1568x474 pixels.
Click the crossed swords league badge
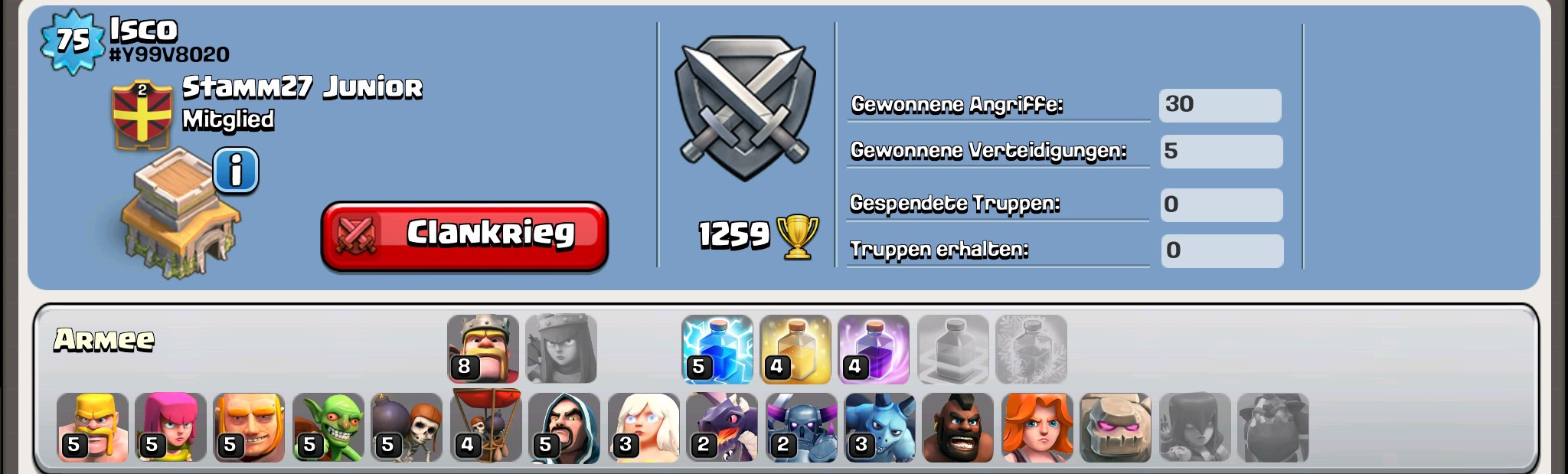[x=744, y=108]
